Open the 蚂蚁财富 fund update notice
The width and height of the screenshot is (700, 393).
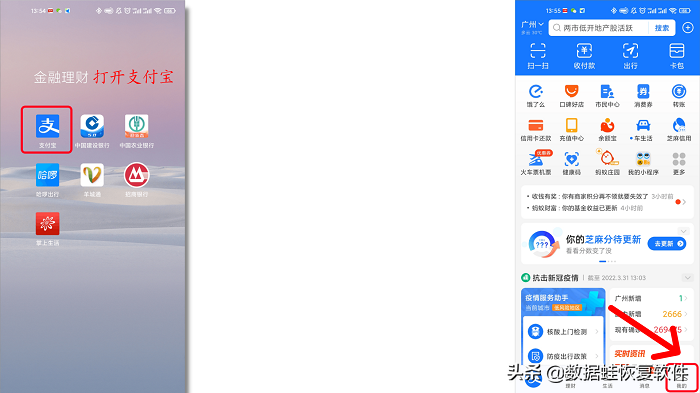[x=584, y=208]
